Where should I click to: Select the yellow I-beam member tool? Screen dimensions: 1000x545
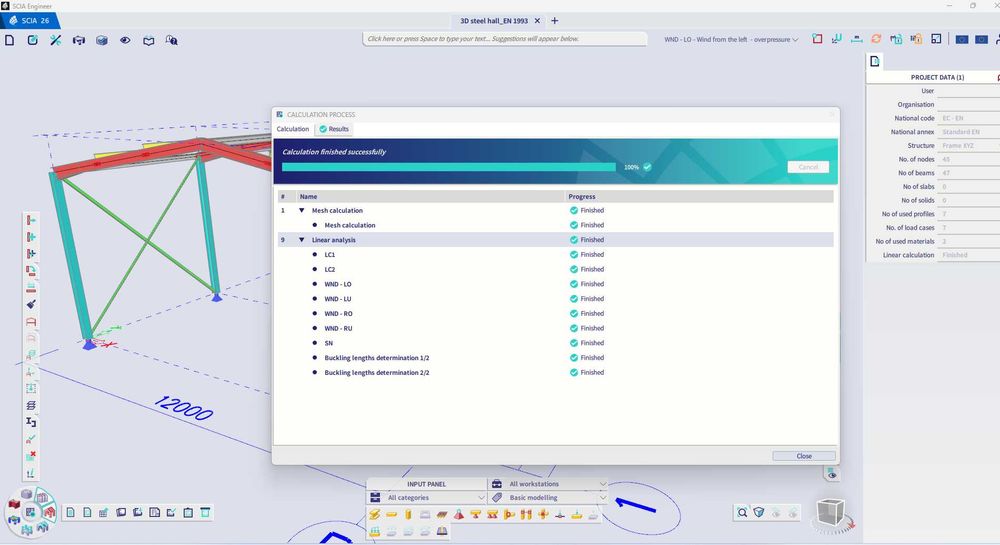[x=375, y=514]
